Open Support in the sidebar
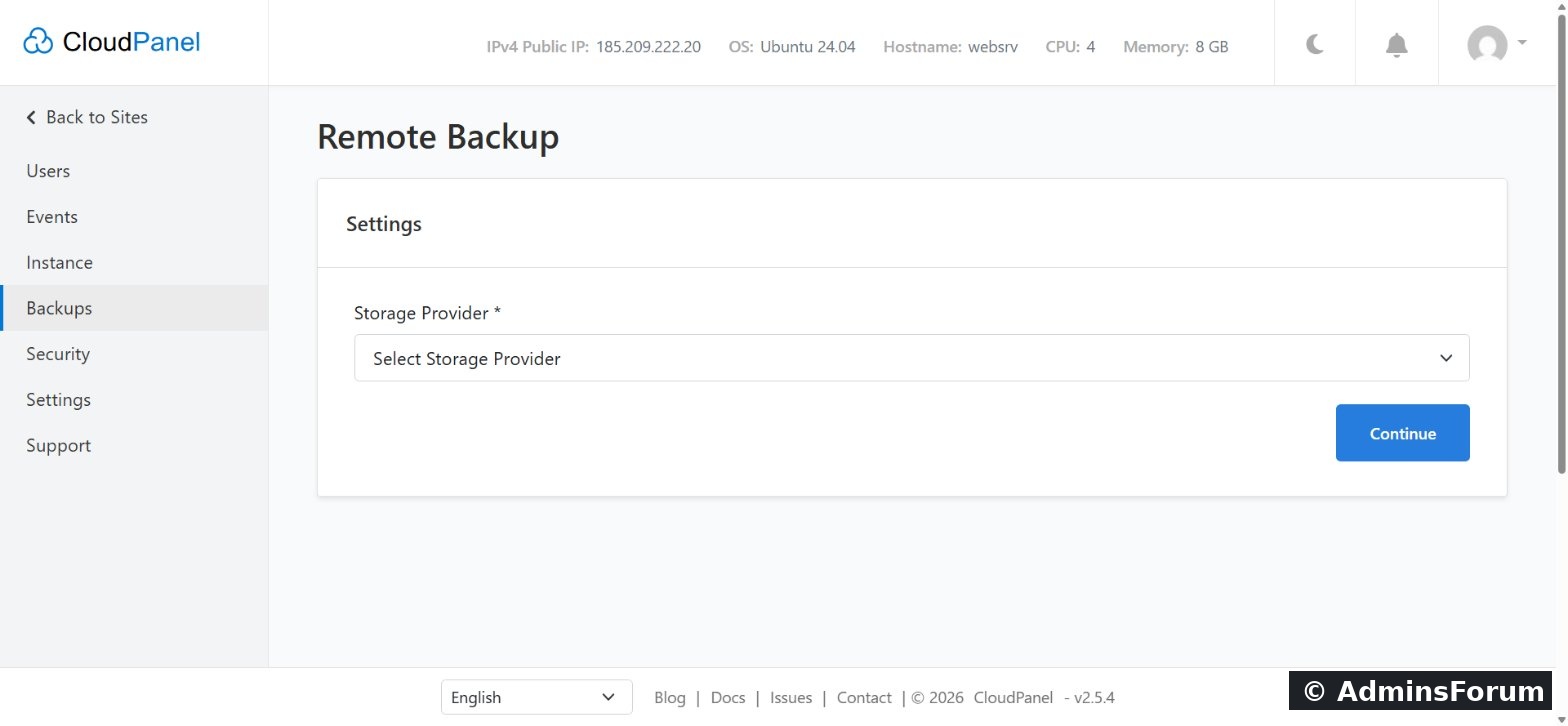 [134, 446]
